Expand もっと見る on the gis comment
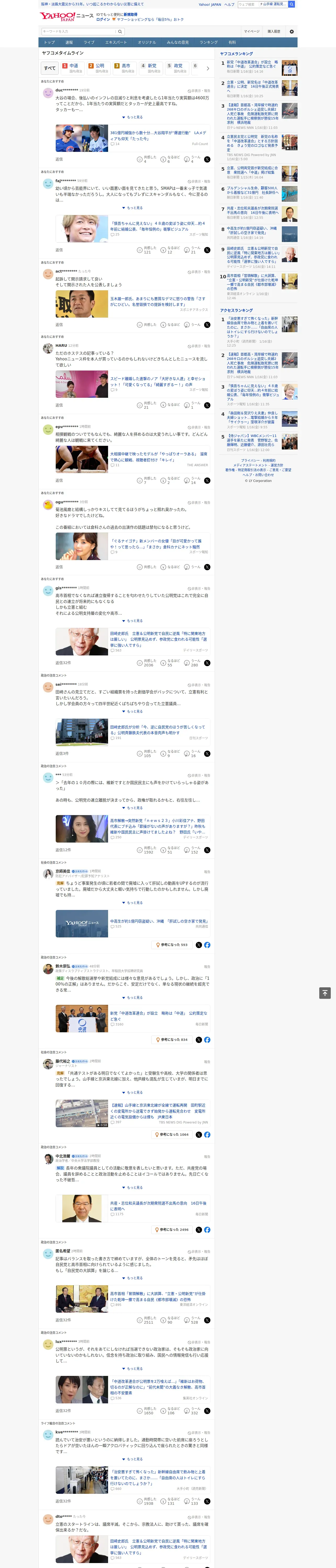The image size is (336, 1568). pyautogui.click(x=132, y=621)
